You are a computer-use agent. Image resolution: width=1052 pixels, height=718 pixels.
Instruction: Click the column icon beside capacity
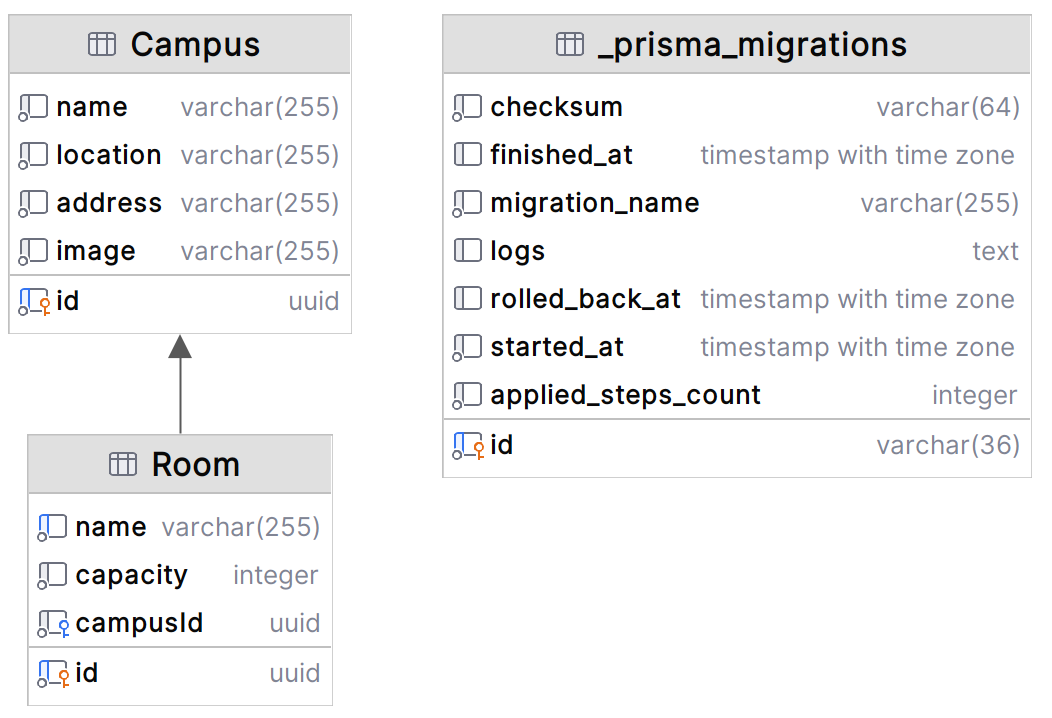click(x=53, y=575)
